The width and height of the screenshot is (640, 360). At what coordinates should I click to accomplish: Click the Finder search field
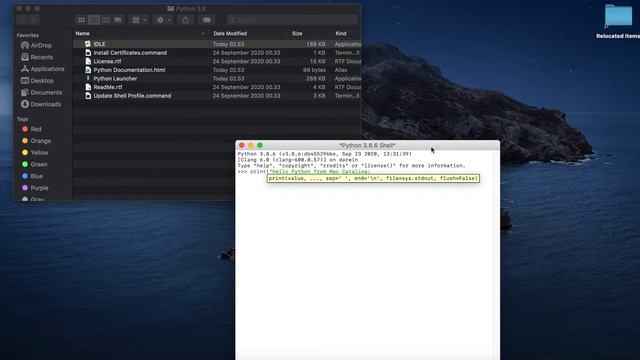[x=292, y=20]
